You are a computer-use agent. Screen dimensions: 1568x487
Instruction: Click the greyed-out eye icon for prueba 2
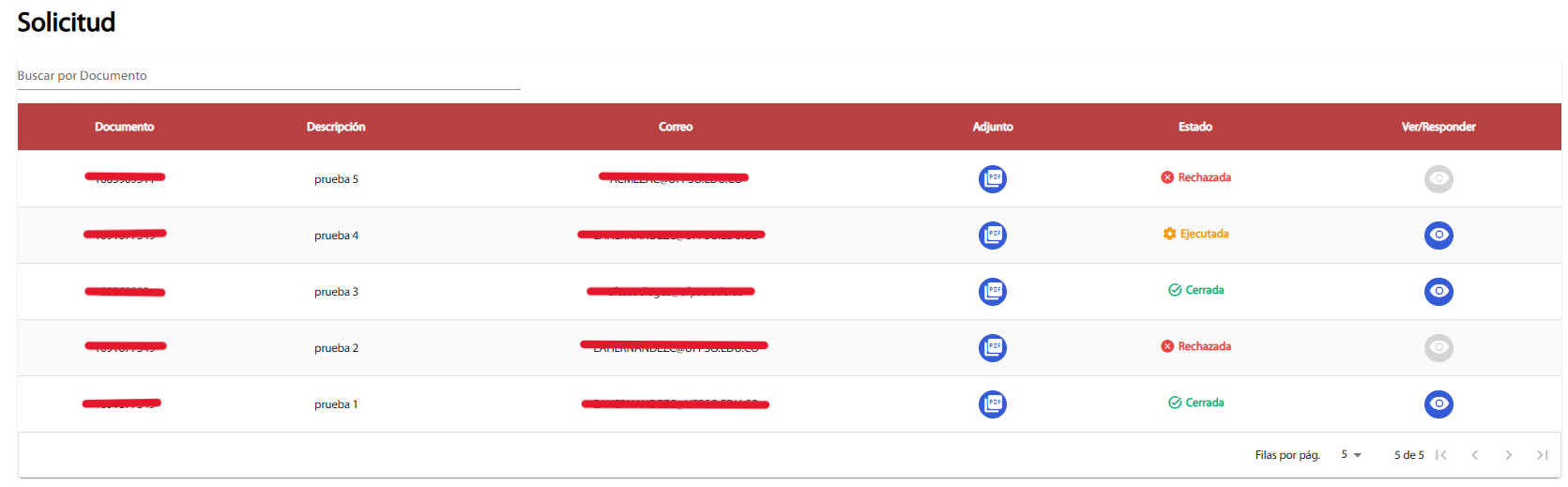coord(1438,347)
